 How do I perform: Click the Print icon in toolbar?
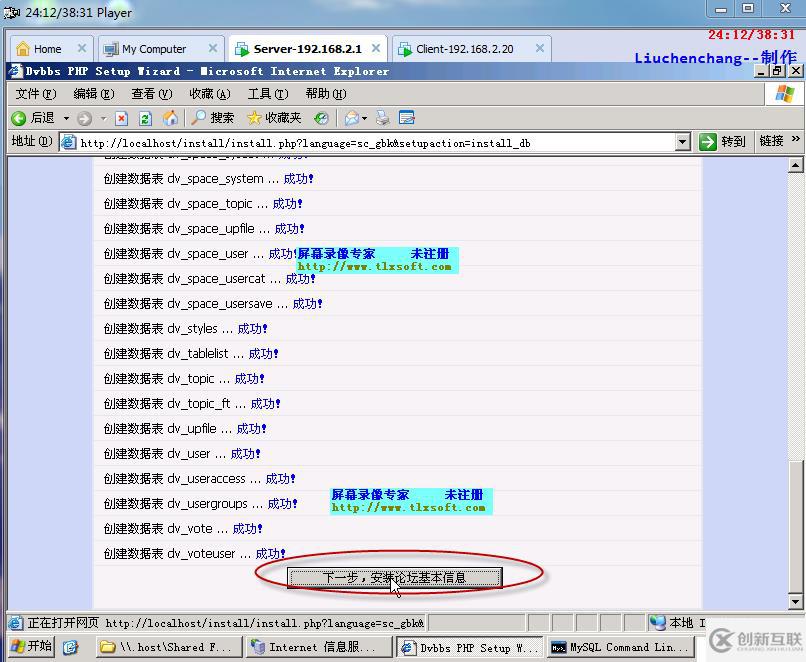pyautogui.click(x=382, y=118)
